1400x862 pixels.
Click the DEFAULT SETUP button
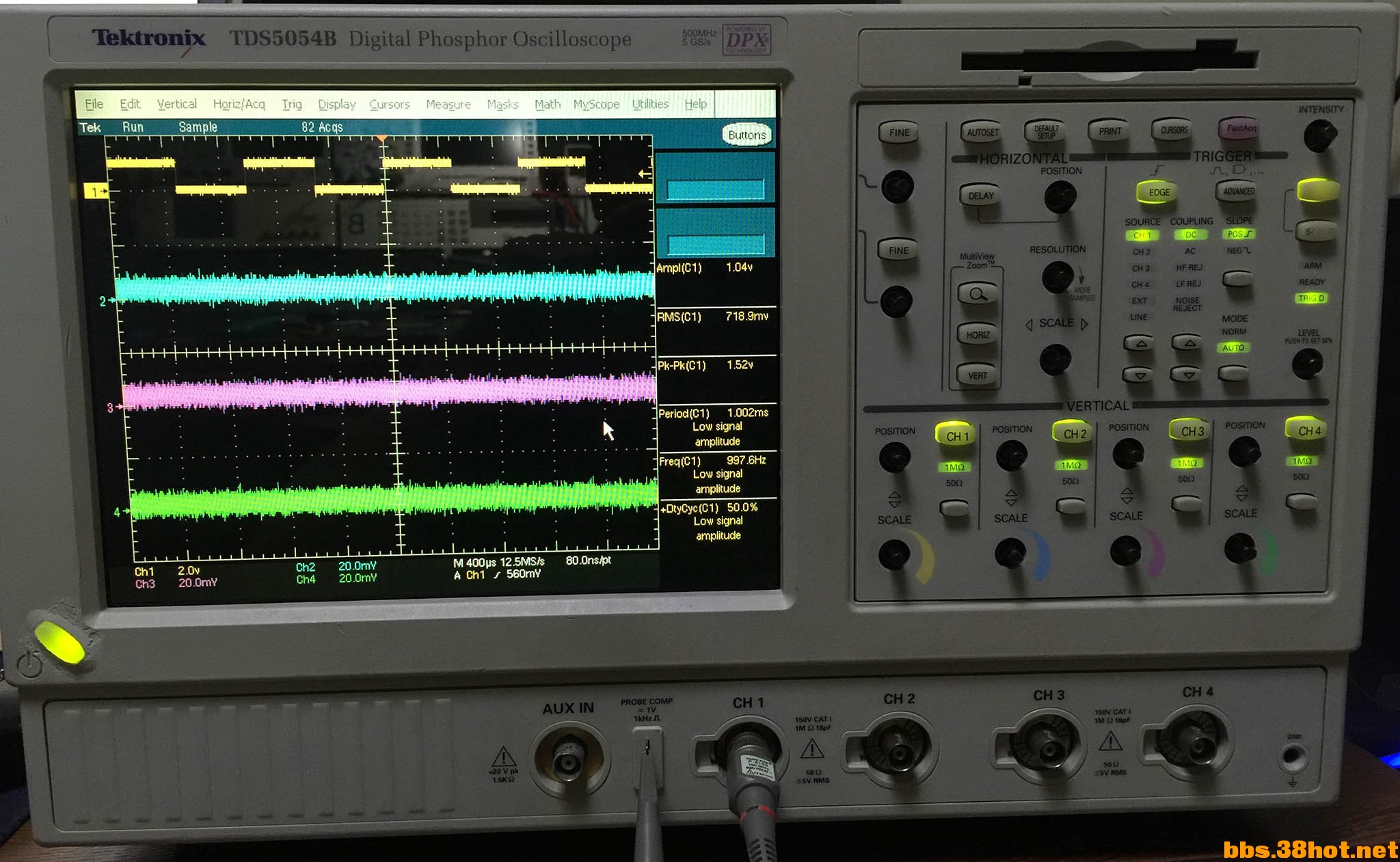coord(1046,131)
